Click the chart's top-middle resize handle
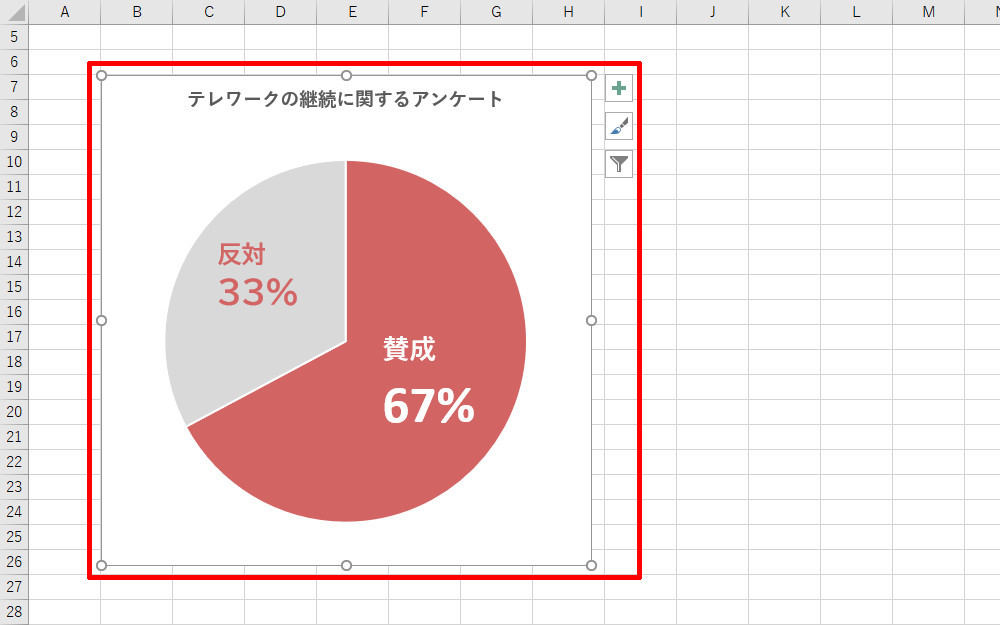The height and width of the screenshot is (625, 1000). 346,76
